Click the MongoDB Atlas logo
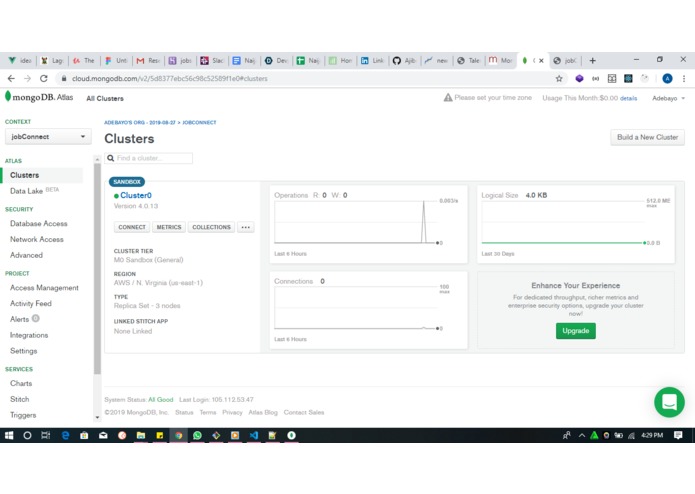This screenshot has width=695, height=494. coord(39,97)
